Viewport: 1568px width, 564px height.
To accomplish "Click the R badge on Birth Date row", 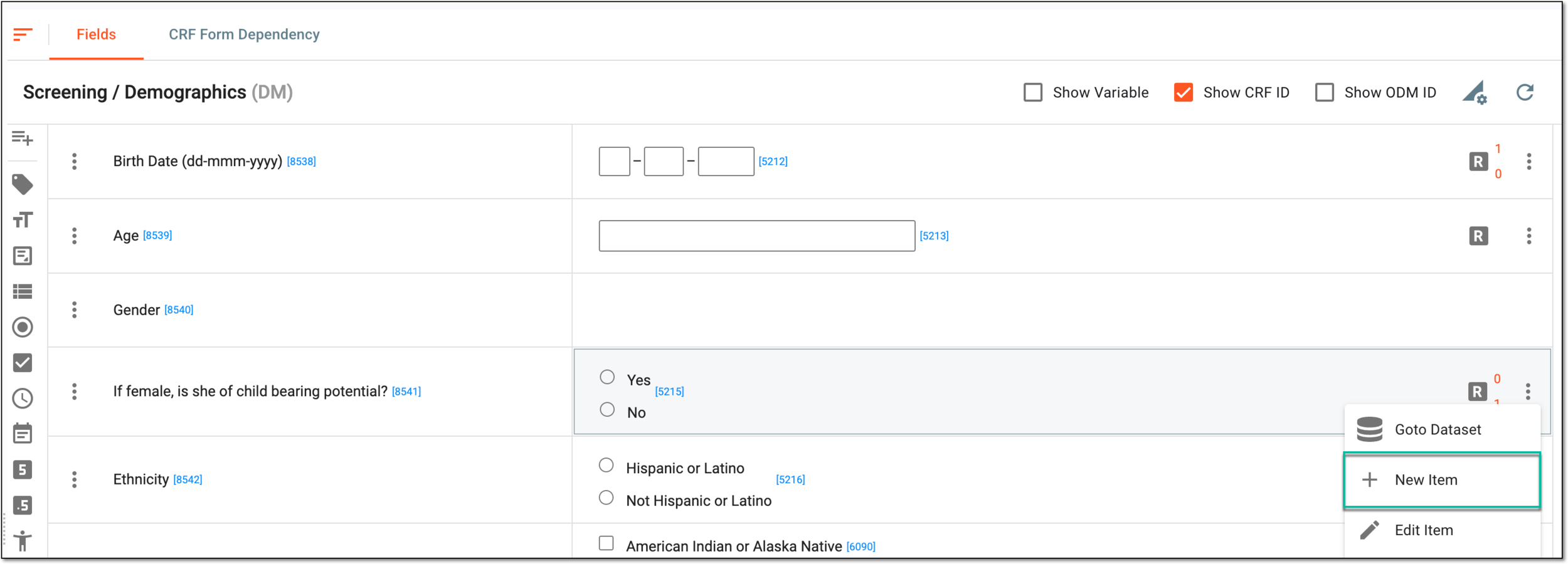I will (x=1478, y=162).
